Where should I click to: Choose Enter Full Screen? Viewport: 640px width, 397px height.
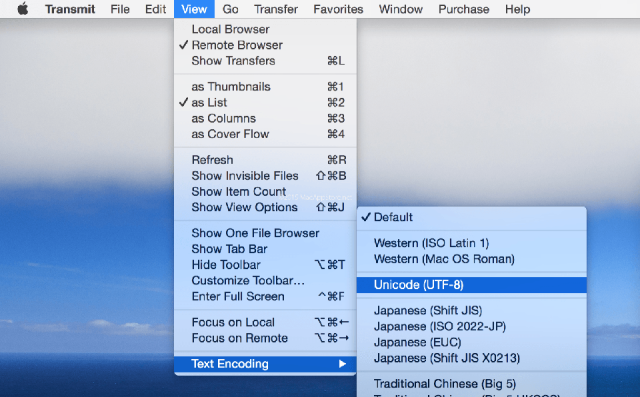click(265, 296)
